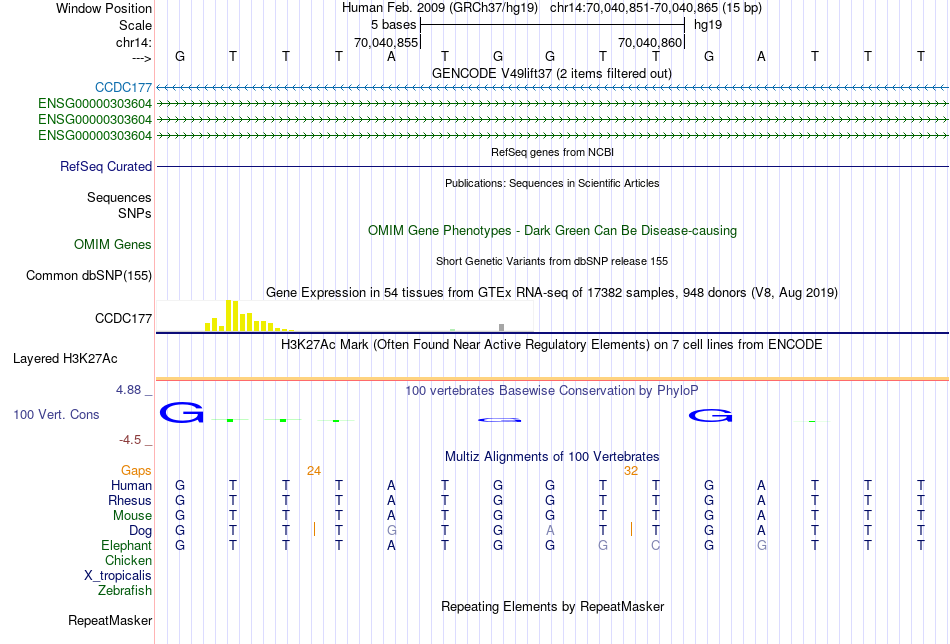Click the 70,040,860 coordinate marker
The width and height of the screenshot is (950, 644).
(x=650, y=42)
